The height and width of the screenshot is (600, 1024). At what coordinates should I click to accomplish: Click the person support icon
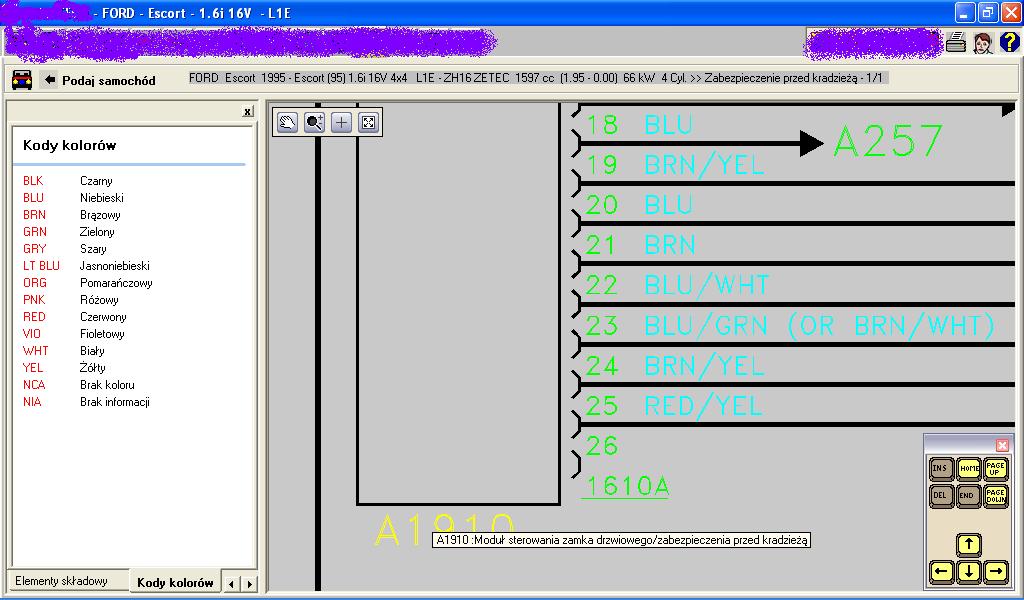tap(982, 42)
